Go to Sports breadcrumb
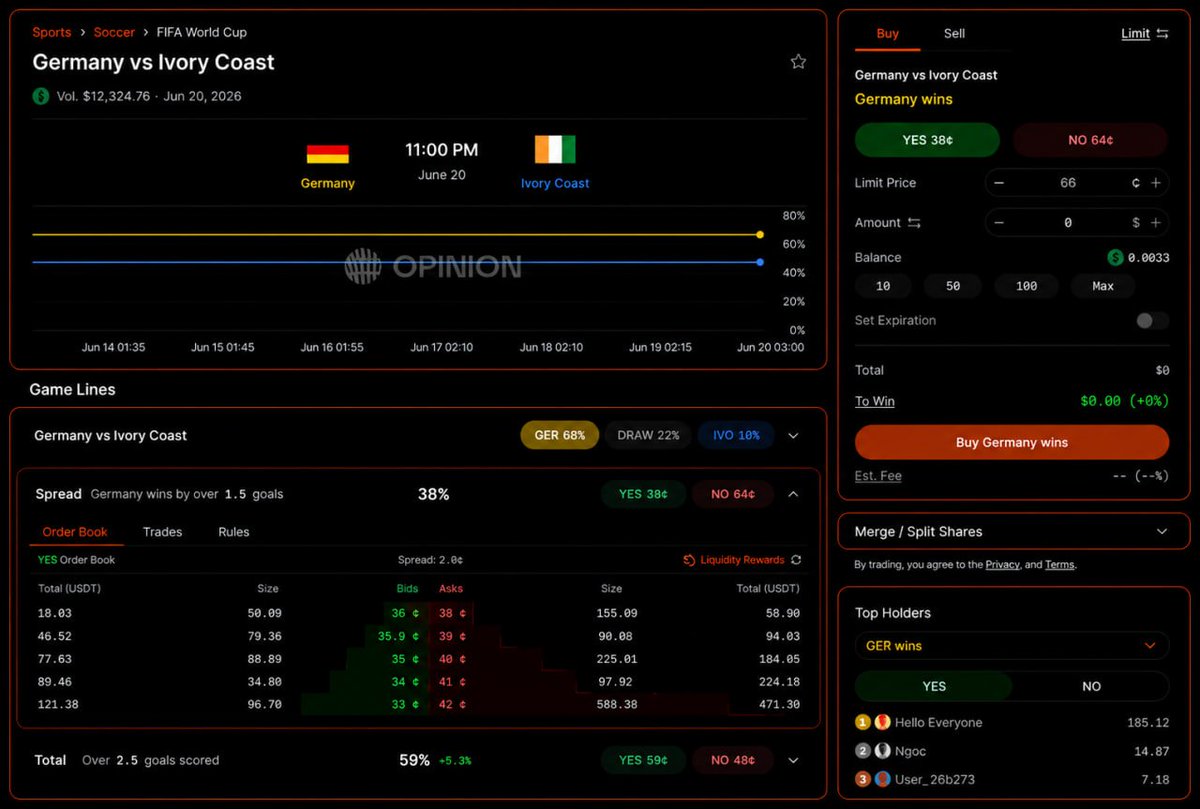This screenshot has width=1200, height=809. coord(52,33)
